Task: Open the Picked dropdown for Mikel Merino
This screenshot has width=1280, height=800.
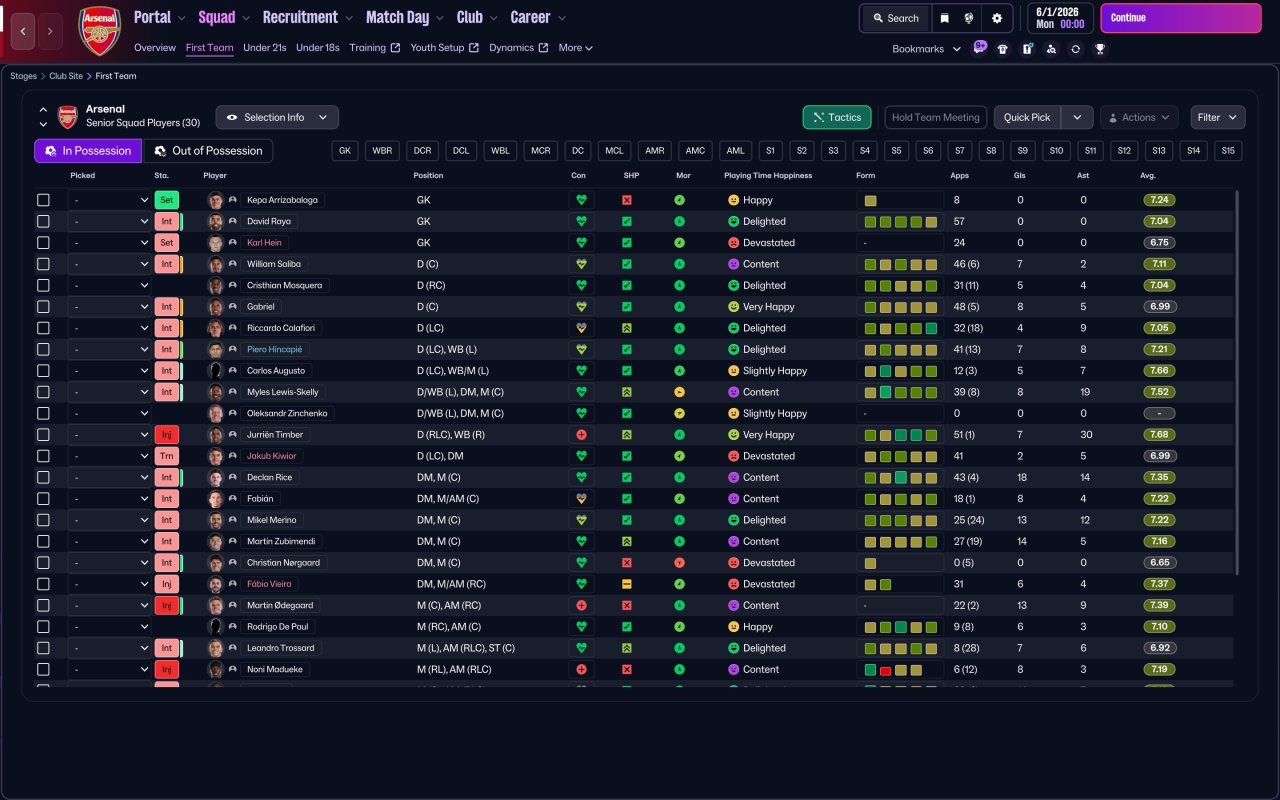Action: pyautogui.click(x=109, y=520)
